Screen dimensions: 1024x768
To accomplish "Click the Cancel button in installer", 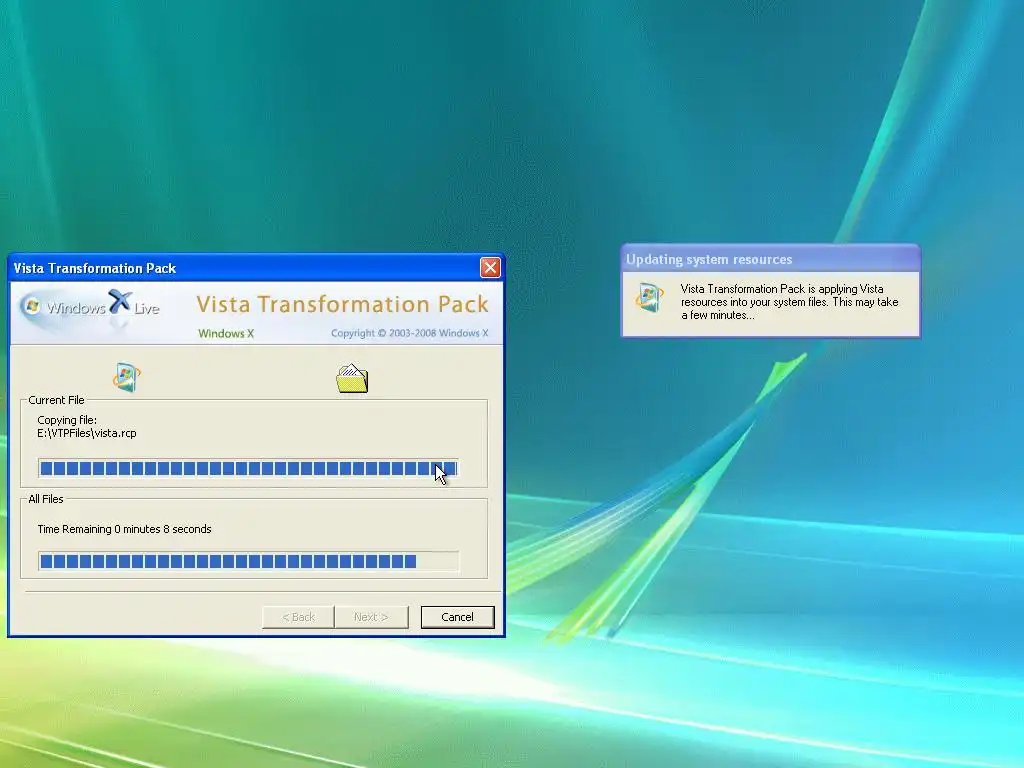I will [x=457, y=617].
